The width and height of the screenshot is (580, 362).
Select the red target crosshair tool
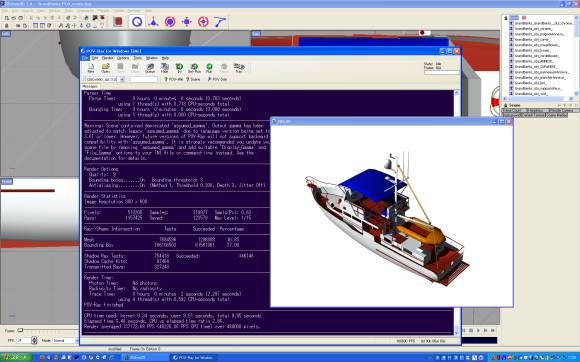(203, 22)
